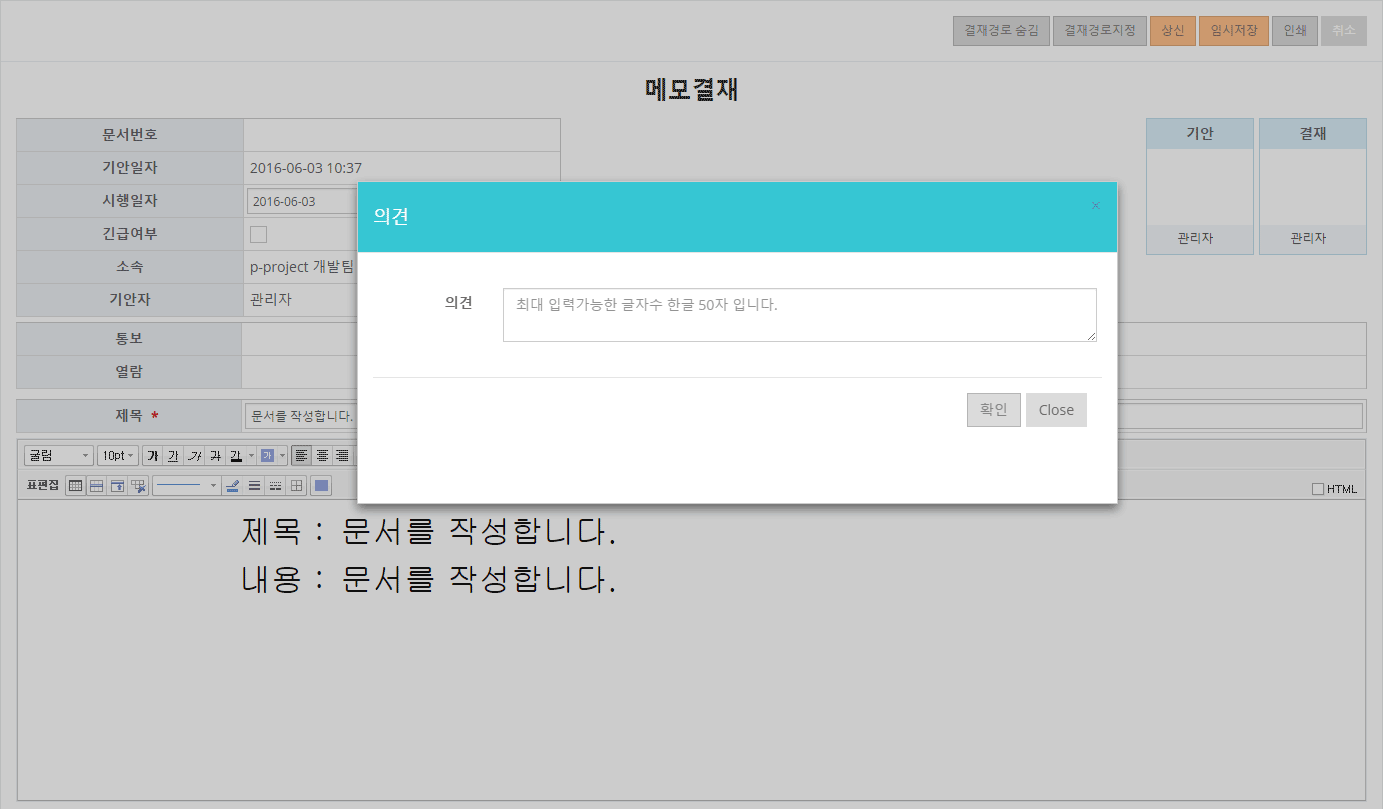Click the 기안 approval box

pyautogui.click(x=1200, y=186)
